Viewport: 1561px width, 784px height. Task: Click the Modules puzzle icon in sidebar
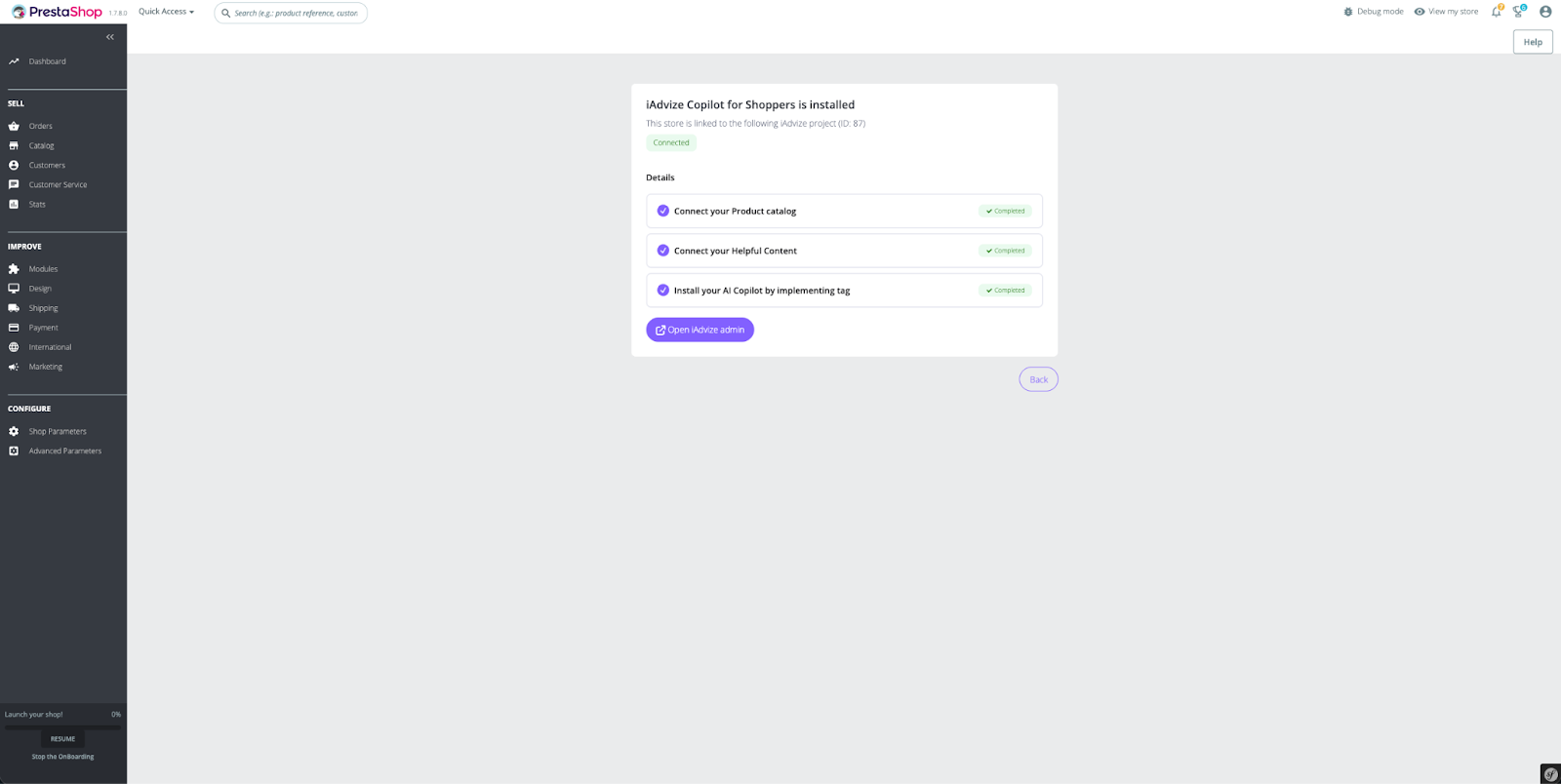click(14, 269)
